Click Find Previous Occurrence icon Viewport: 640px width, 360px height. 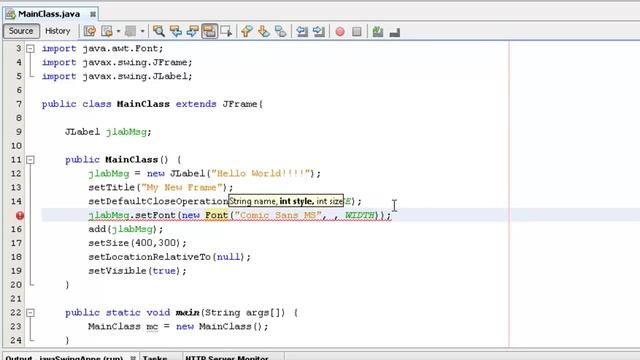[x=176, y=31]
